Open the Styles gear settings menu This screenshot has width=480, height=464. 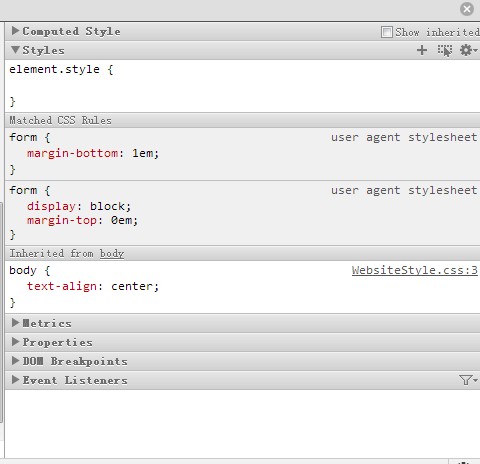[x=468, y=50]
